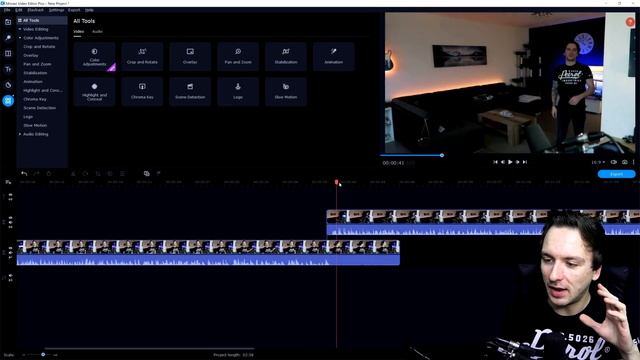
Task: Open the Logo tool tile
Action: [x=238, y=92]
